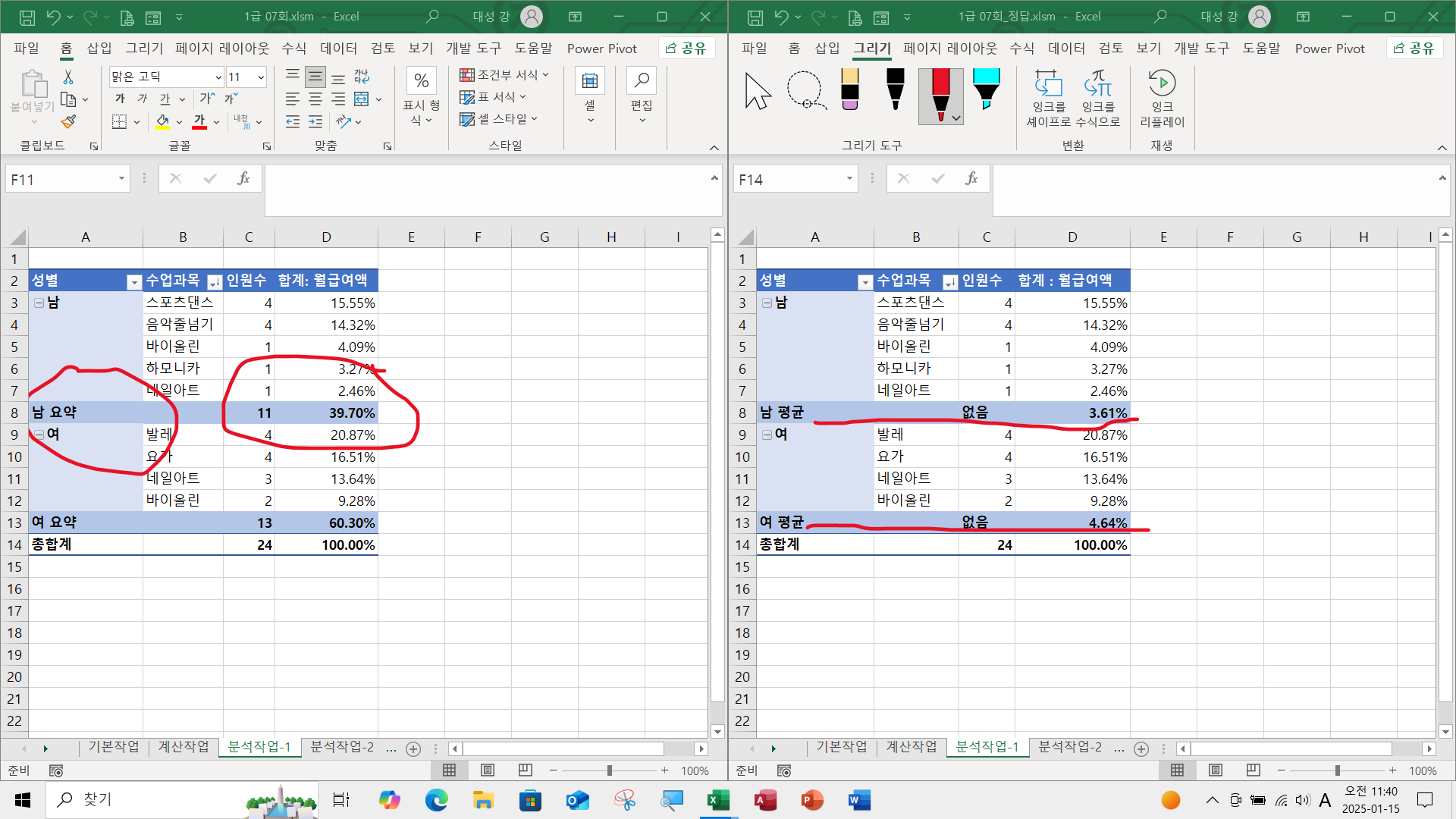Click the format painter icon
Image resolution: width=1456 pixels, height=819 pixels.
(68, 121)
